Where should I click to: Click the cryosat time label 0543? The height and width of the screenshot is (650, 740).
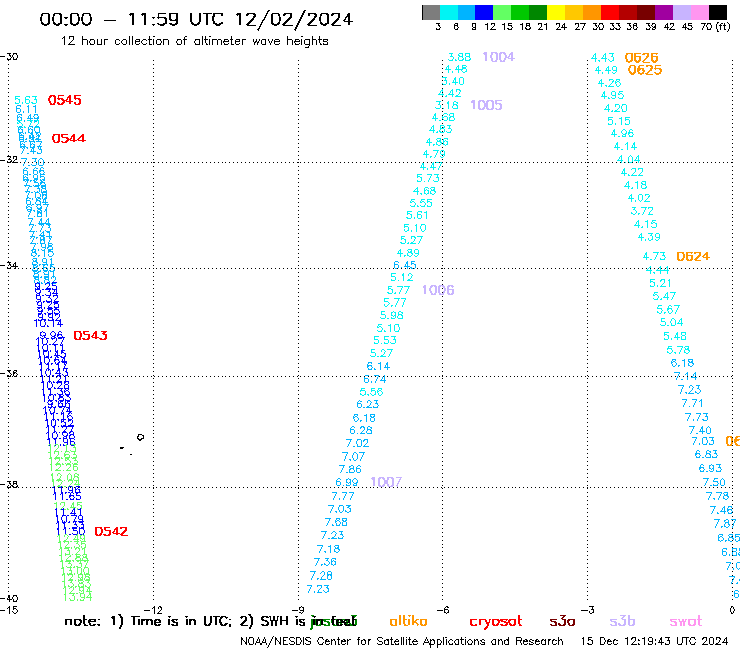(x=90, y=336)
